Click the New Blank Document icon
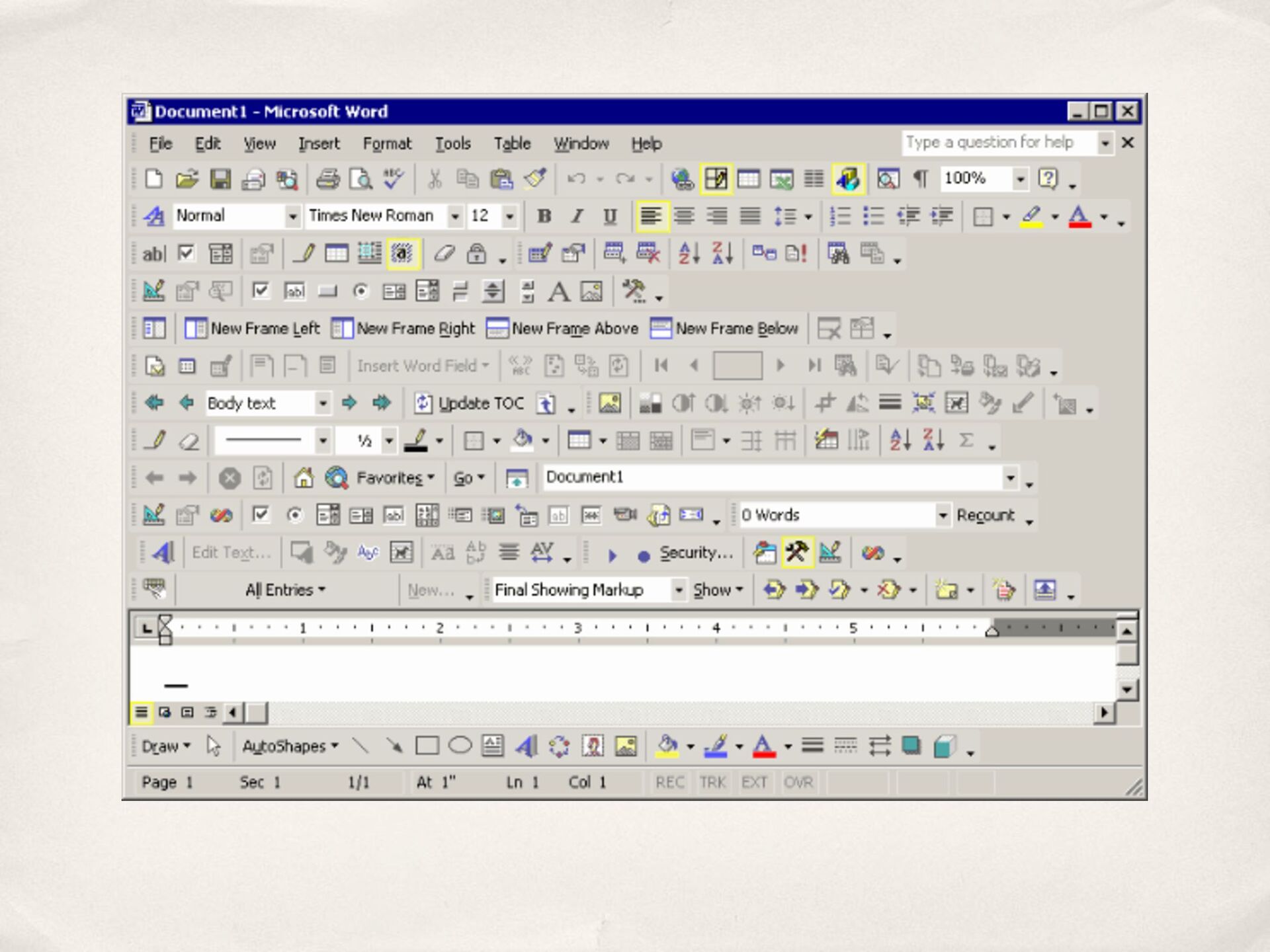This screenshot has height=952, width=1270. point(154,178)
